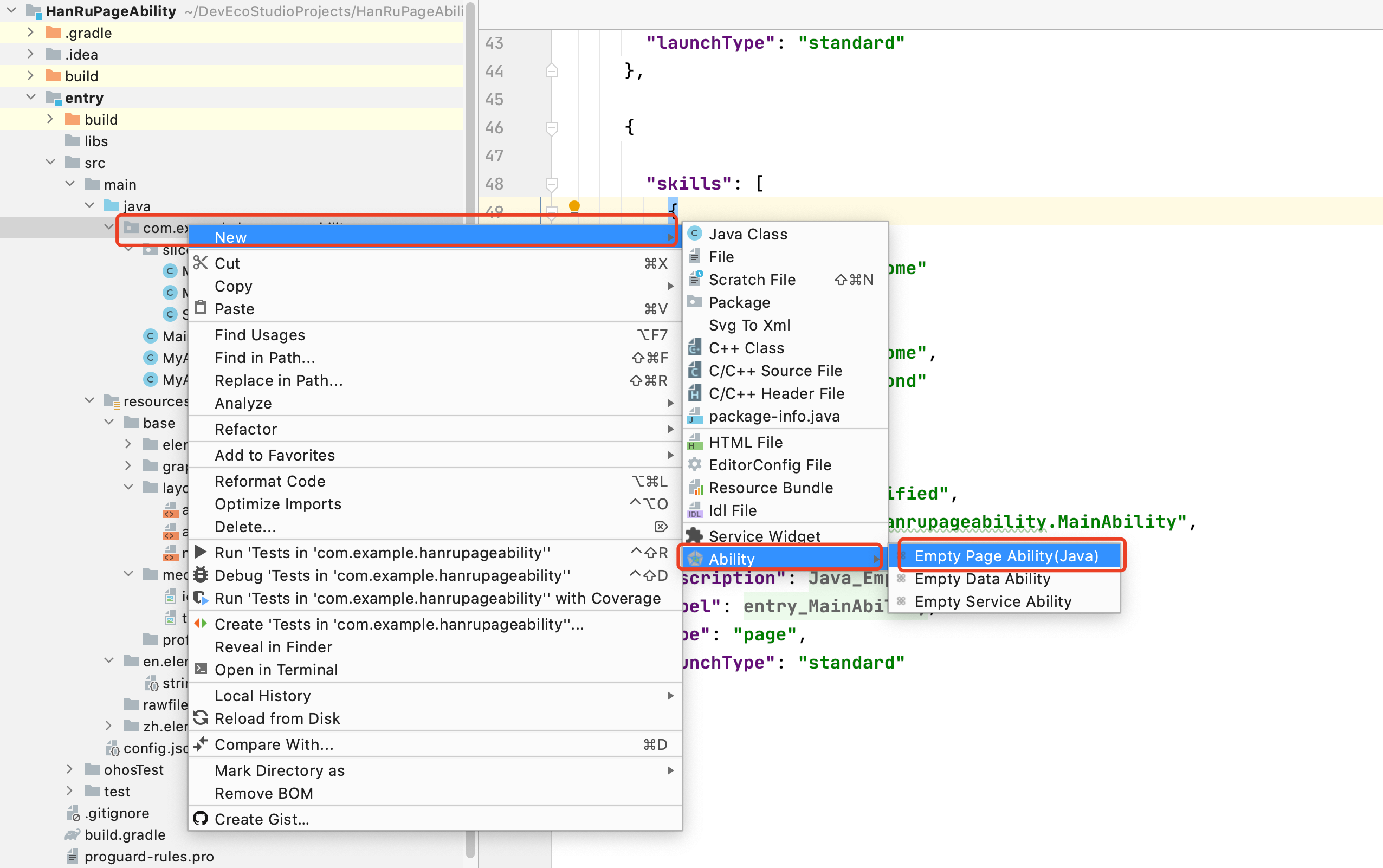Screen dimensions: 1383x868
Task: Expand the .gradle folder
Action: click(31, 32)
